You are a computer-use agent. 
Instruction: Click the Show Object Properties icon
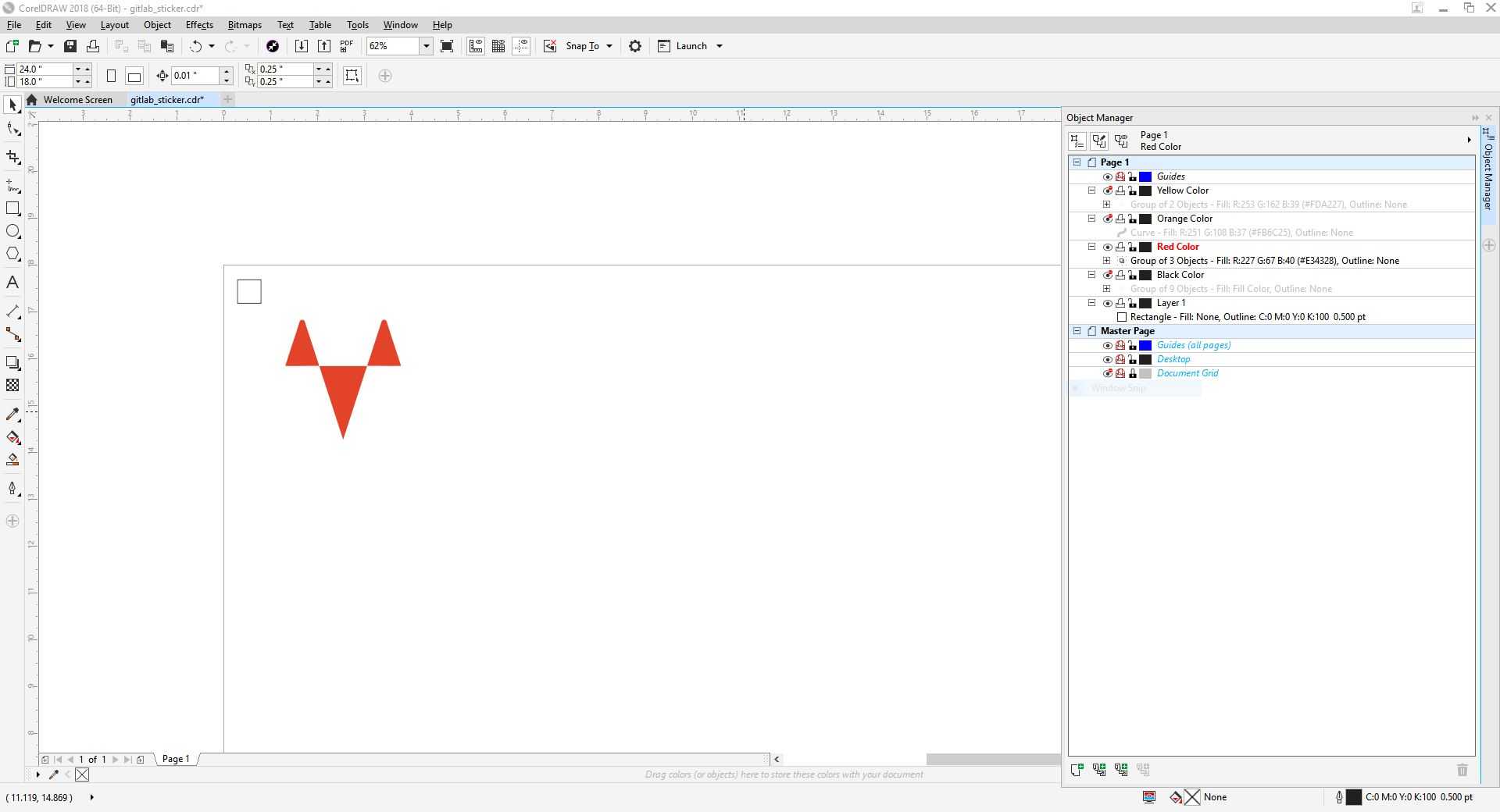click(1077, 141)
